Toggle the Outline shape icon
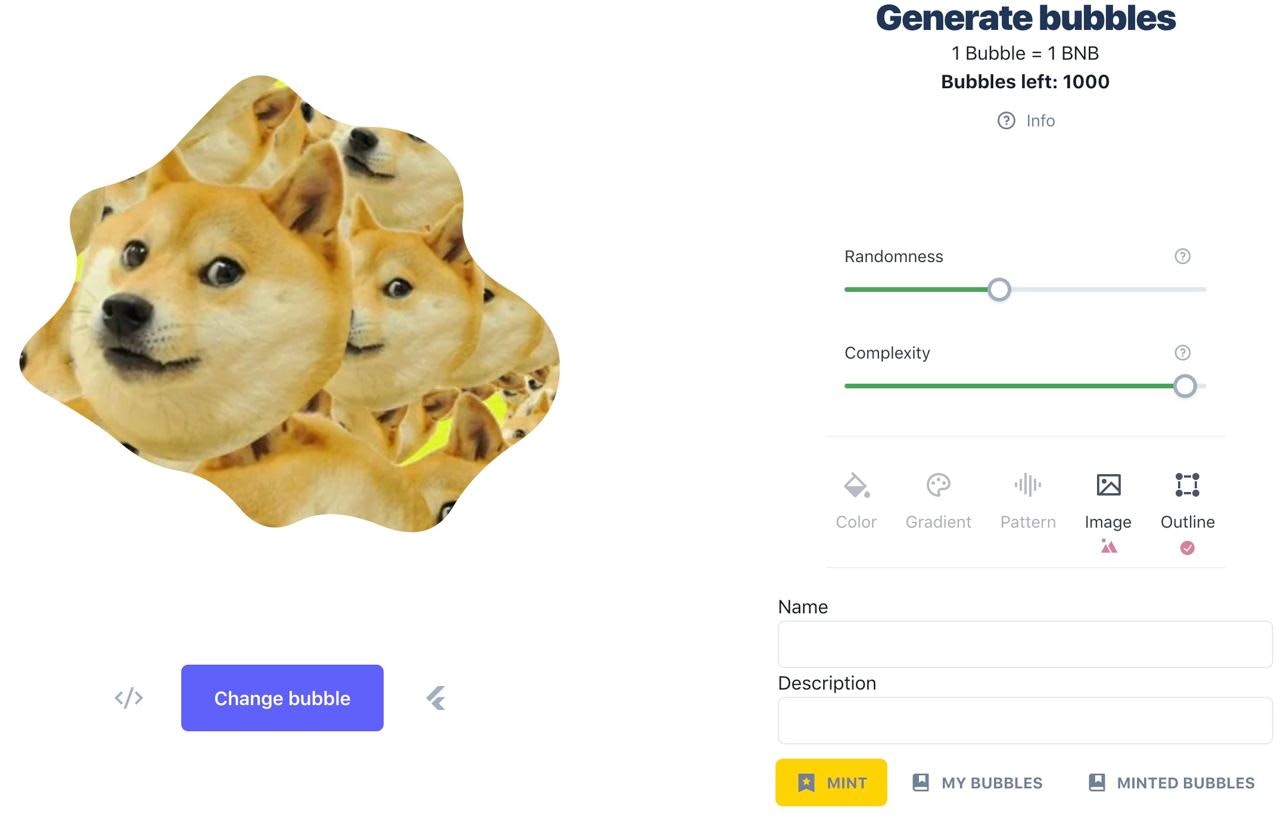This screenshot has height=822, width=1280. point(1187,485)
